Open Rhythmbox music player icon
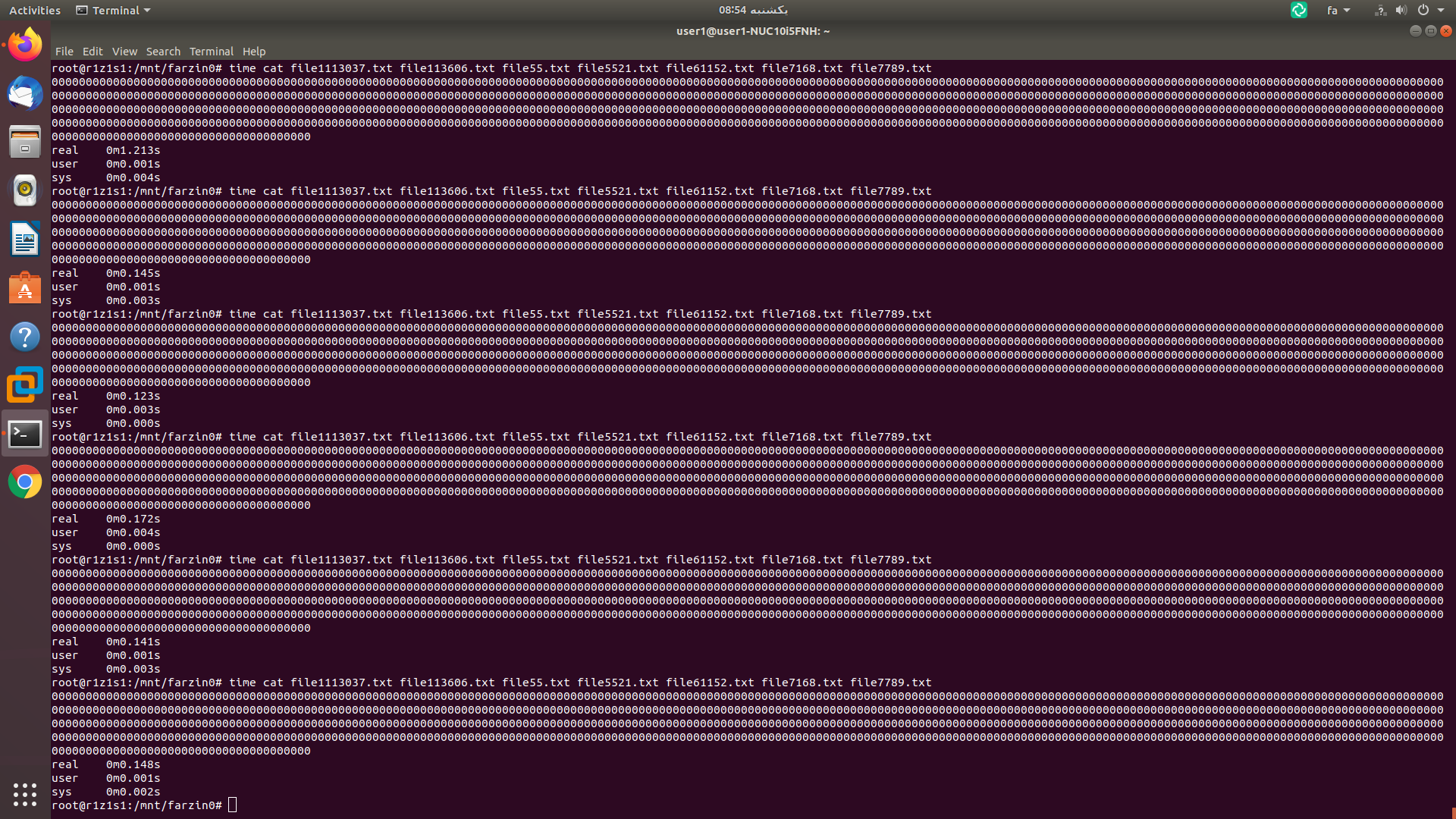 click(25, 190)
